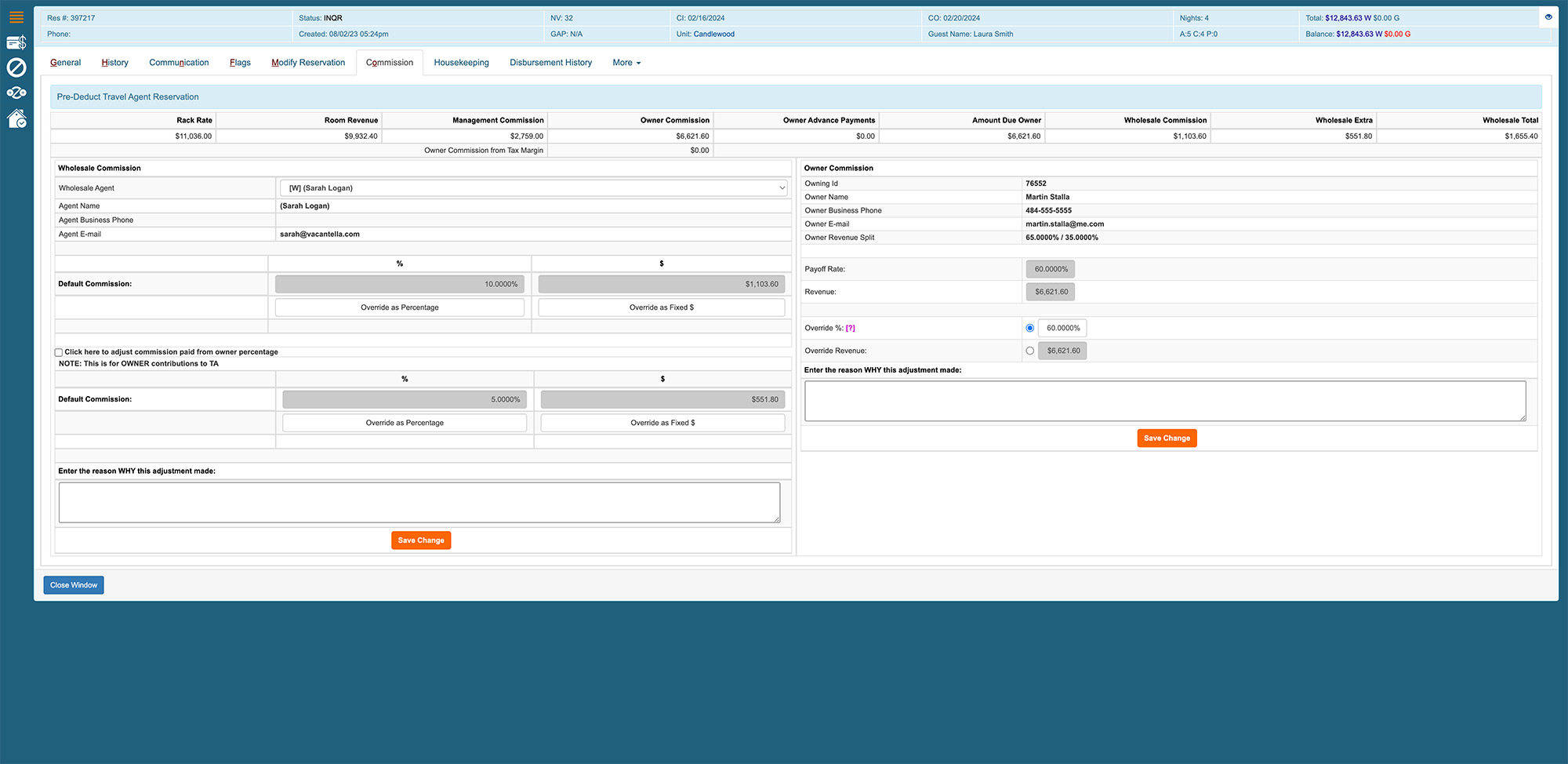The width and height of the screenshot is (1568, 764).
Task: Expand the More tab menu
Action: point(626,63)
